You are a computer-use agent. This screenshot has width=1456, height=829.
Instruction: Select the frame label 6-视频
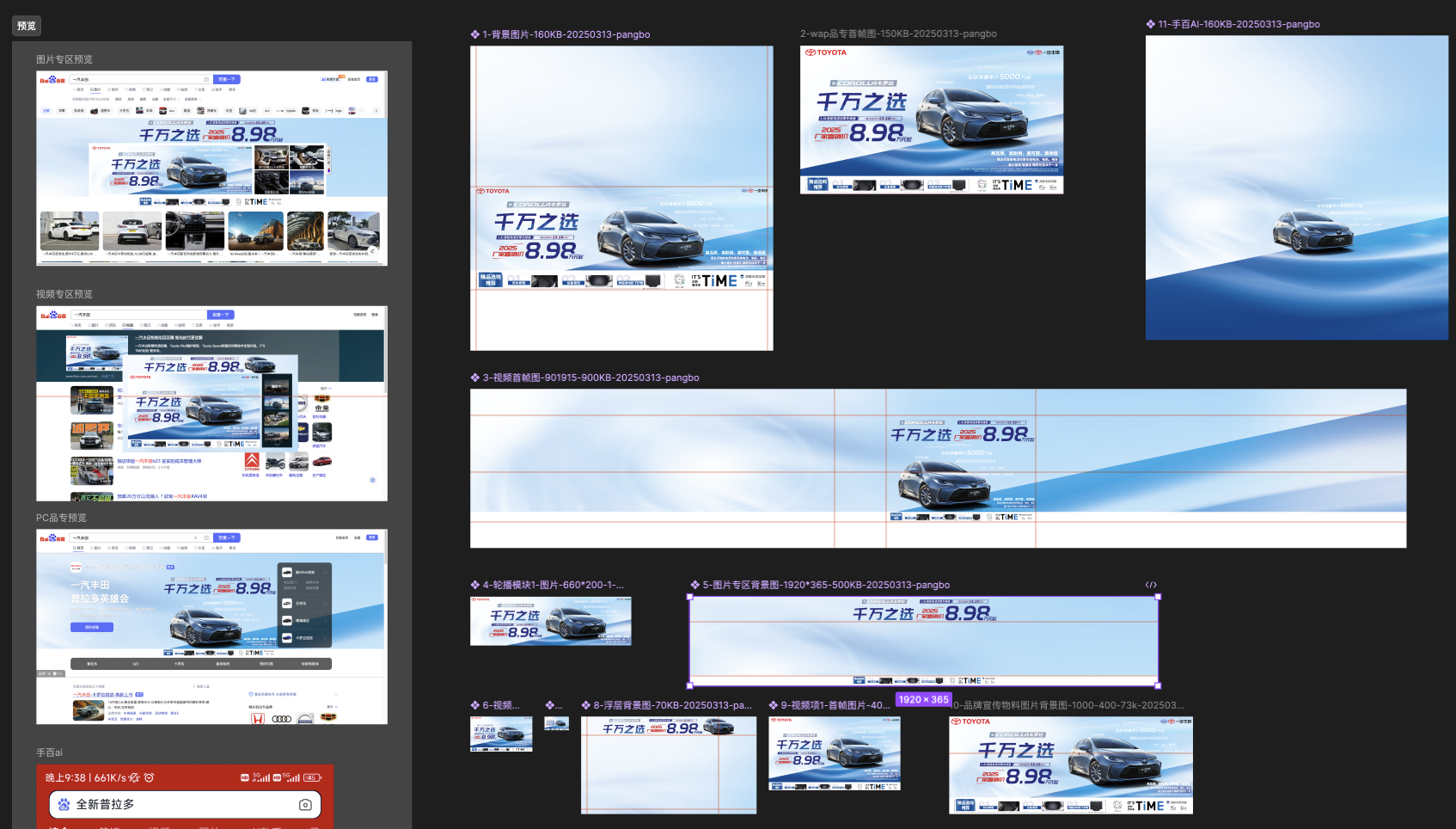click(501, 705)
